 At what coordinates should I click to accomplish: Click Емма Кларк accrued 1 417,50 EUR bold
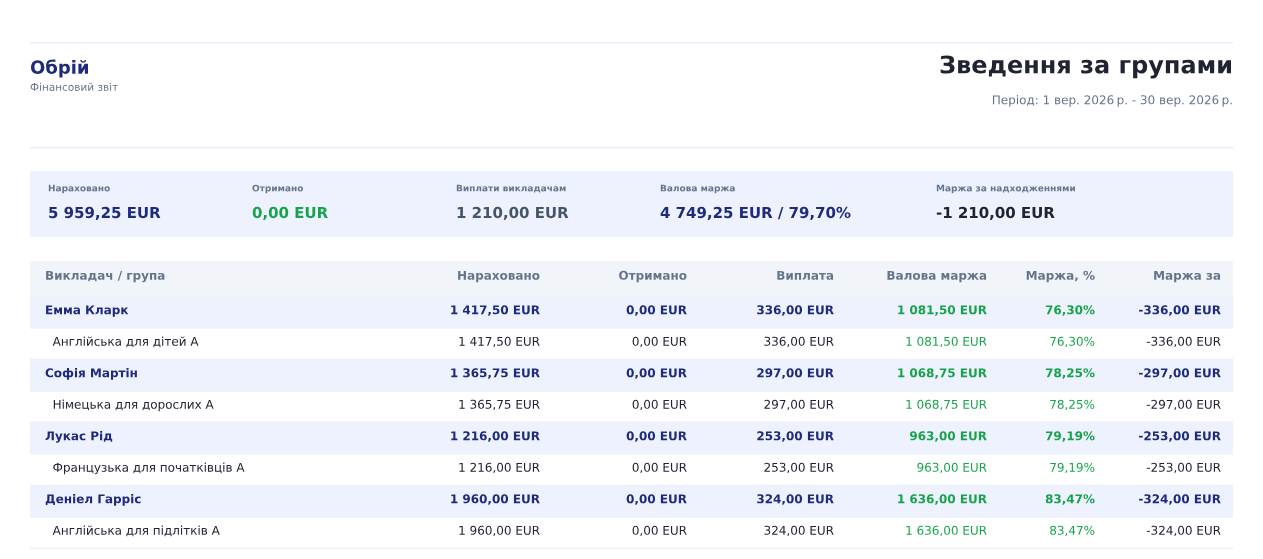pos(495,311)
